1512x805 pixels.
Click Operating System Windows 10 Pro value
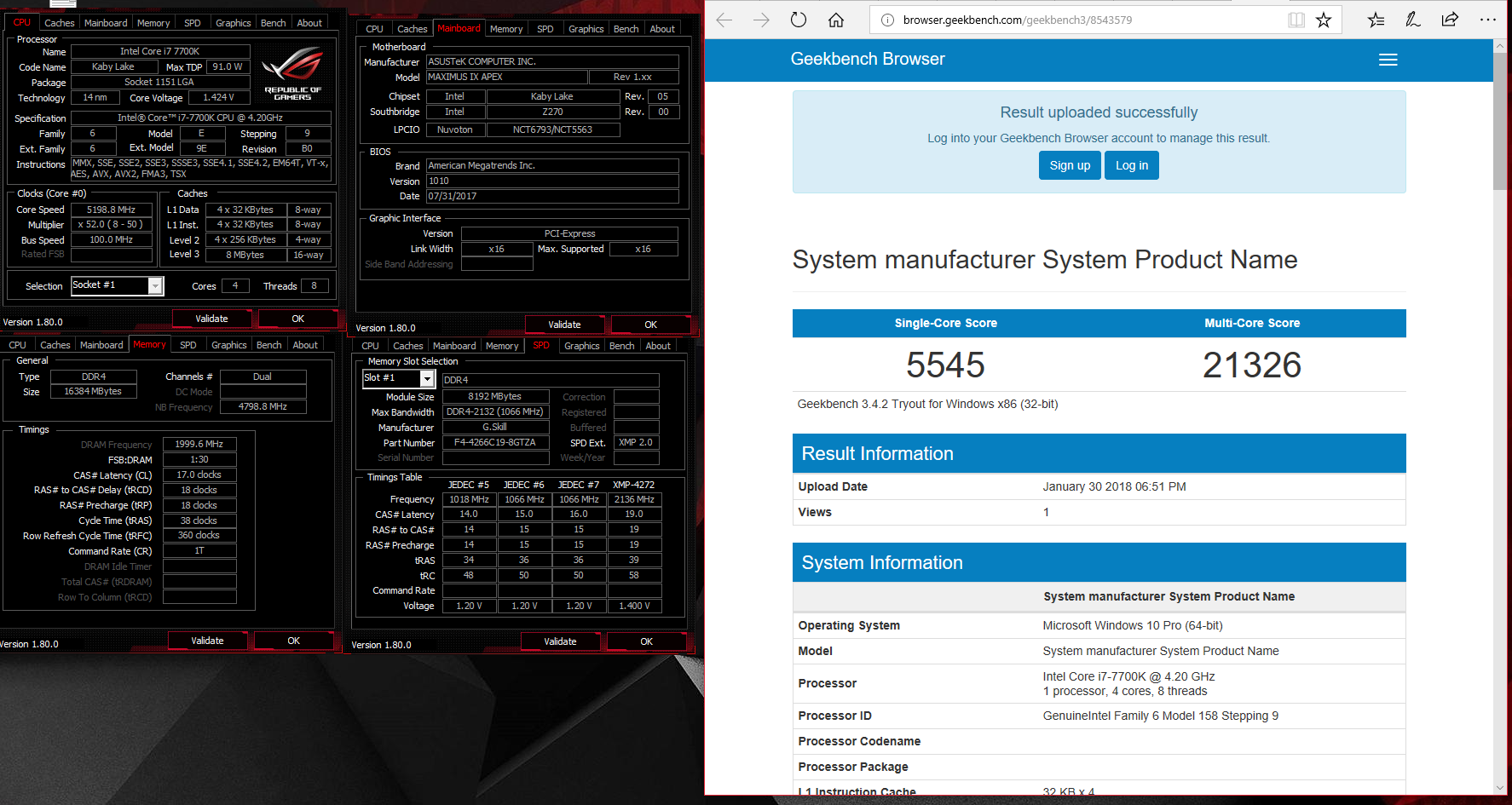1133,625
